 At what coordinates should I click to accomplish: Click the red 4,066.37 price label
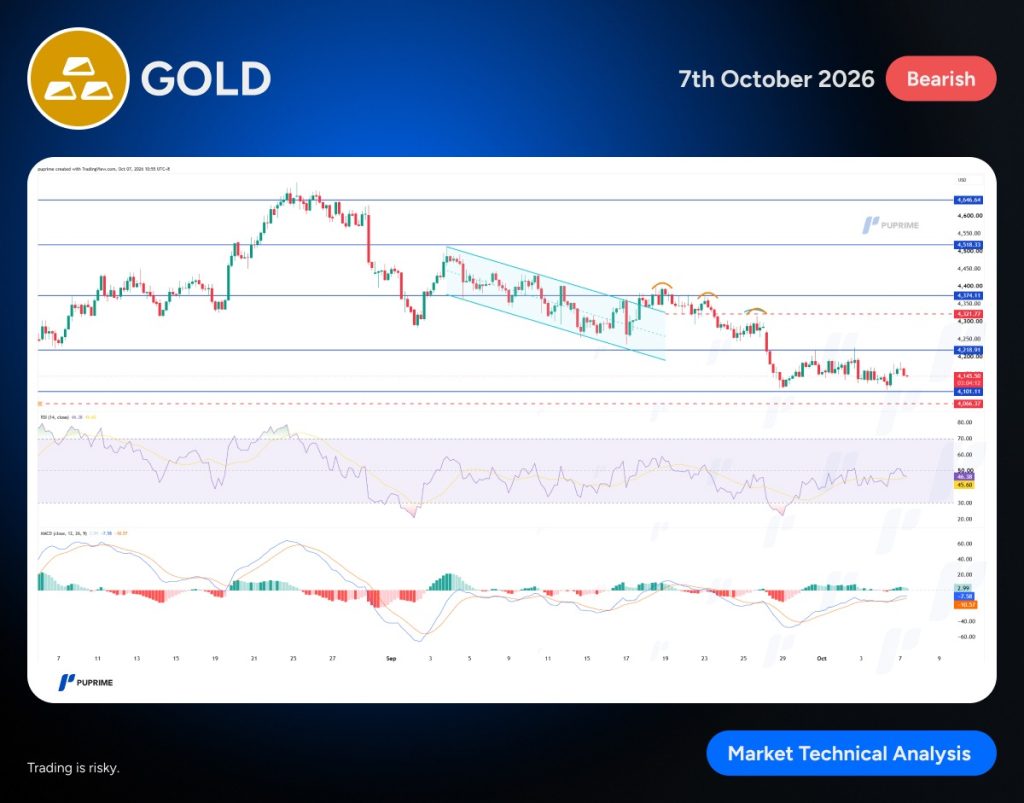(968, 404)
